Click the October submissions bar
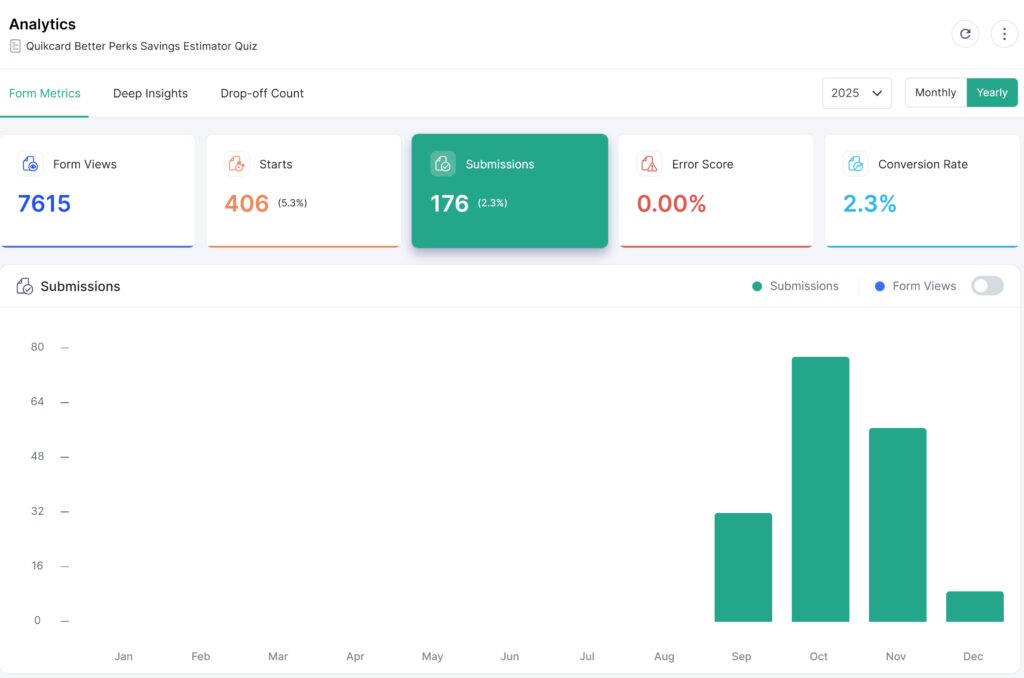 tap(820, 489)
